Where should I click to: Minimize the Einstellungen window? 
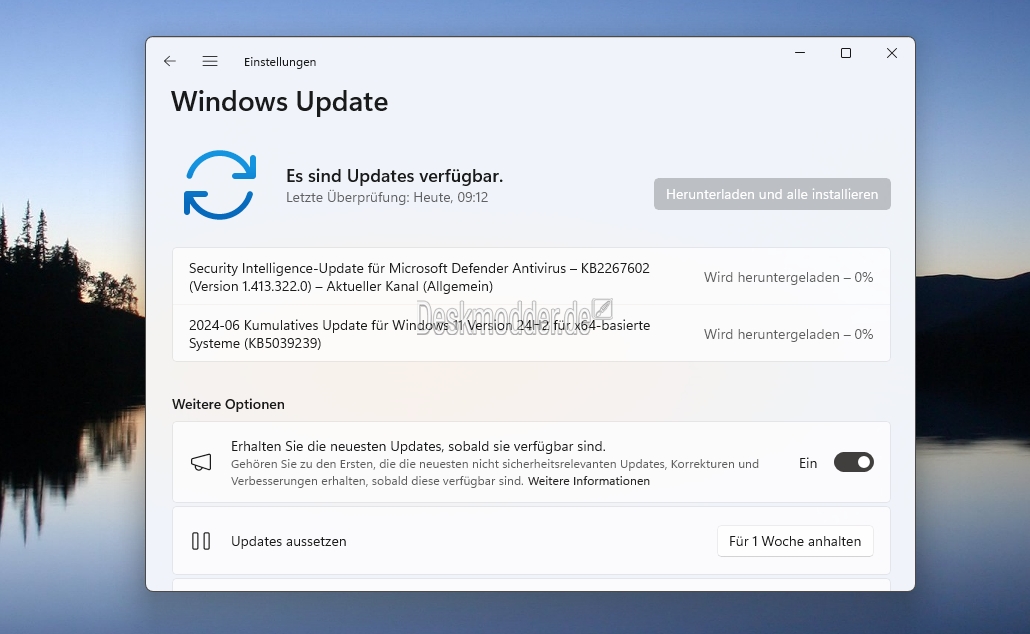point(800,53)
